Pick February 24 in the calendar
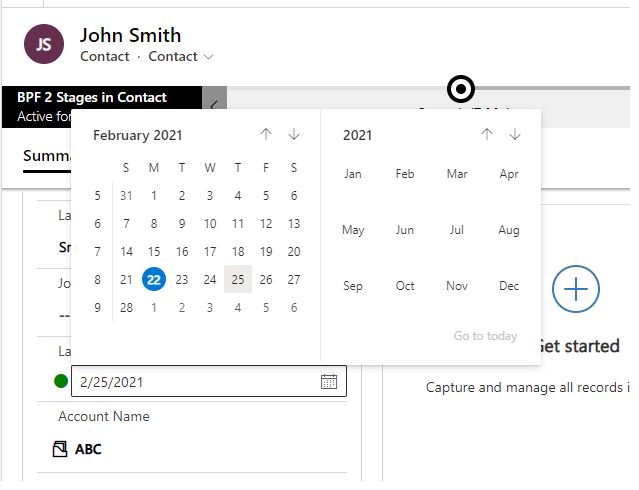Image resolution: width=639 pixels, height=490 pixels. click(210, 280)
